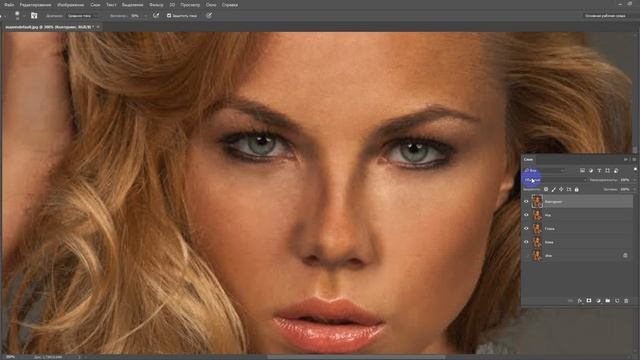This screenshot has height=360, width=640.
Task: Filter layers by smart objects icon
Action: click(x=616, y=170)
